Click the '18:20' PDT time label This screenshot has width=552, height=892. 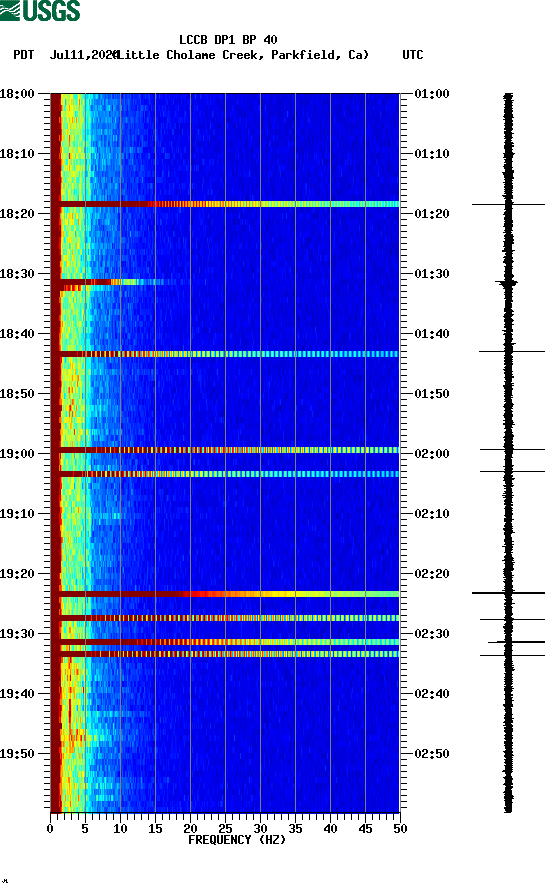(x=17, y=214)
